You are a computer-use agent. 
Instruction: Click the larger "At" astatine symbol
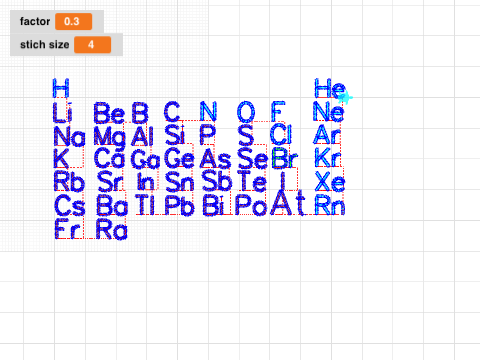pos(288,202)
